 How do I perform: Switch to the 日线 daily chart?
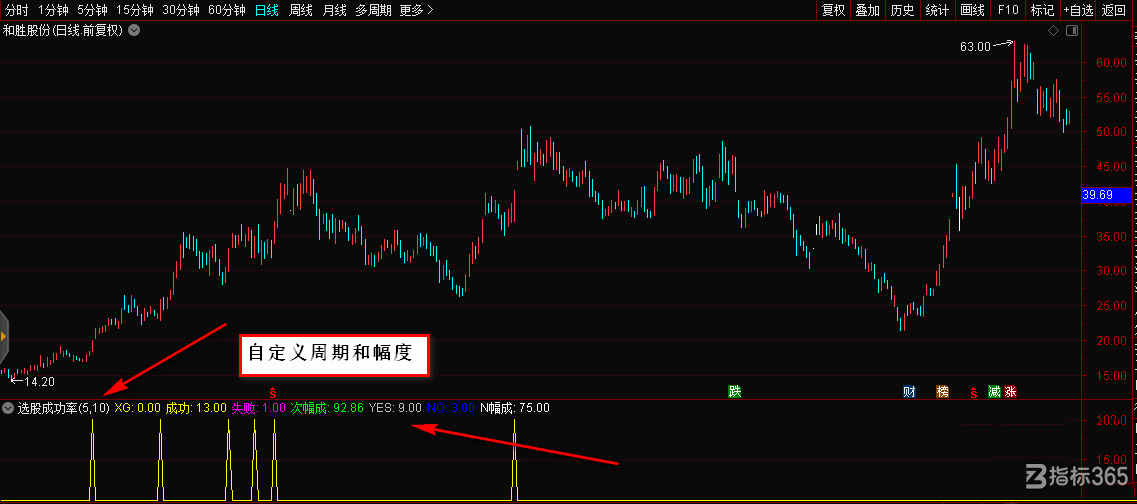tap(267, 10)
